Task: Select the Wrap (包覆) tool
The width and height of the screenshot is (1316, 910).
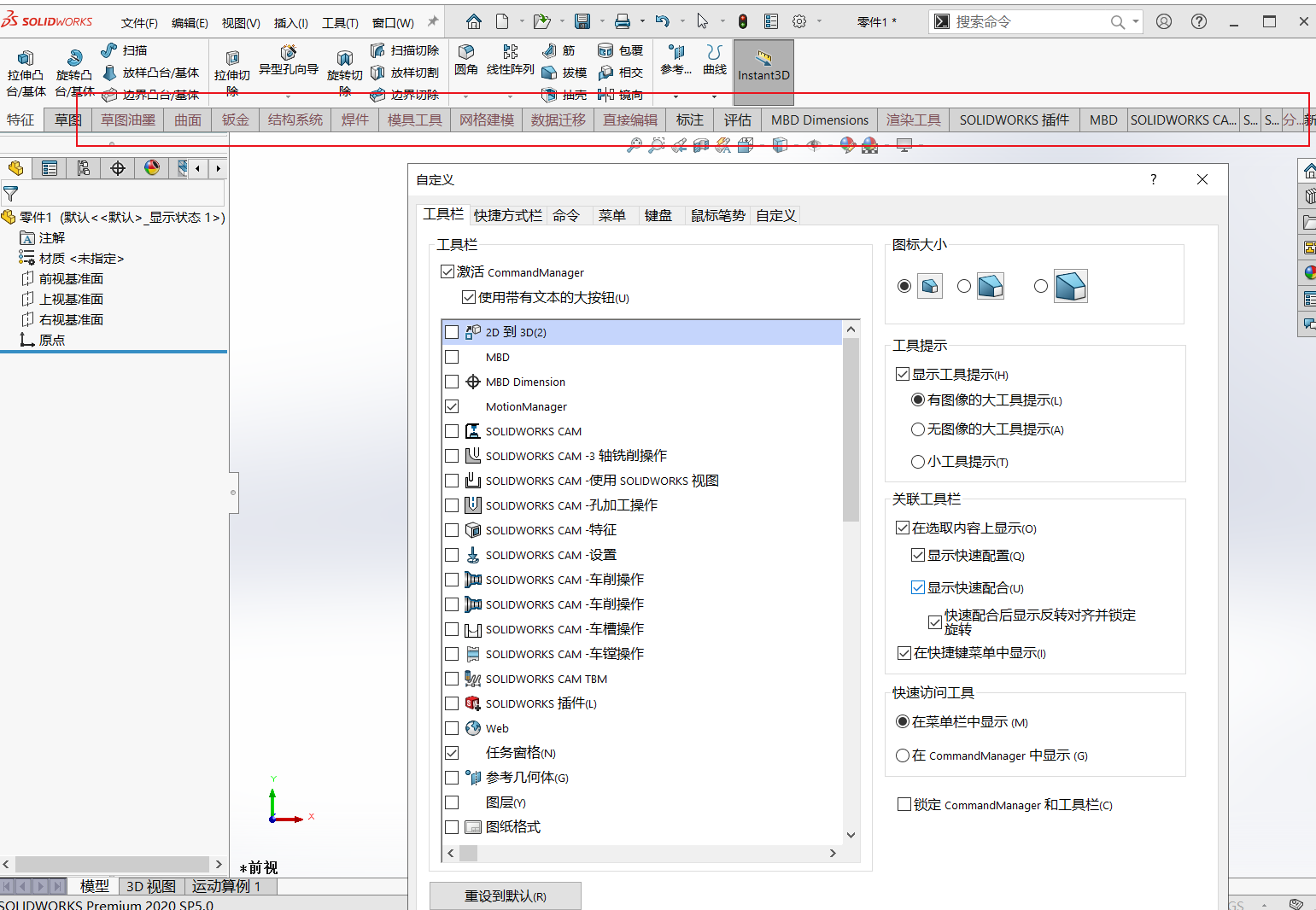Action: [623, 50]
